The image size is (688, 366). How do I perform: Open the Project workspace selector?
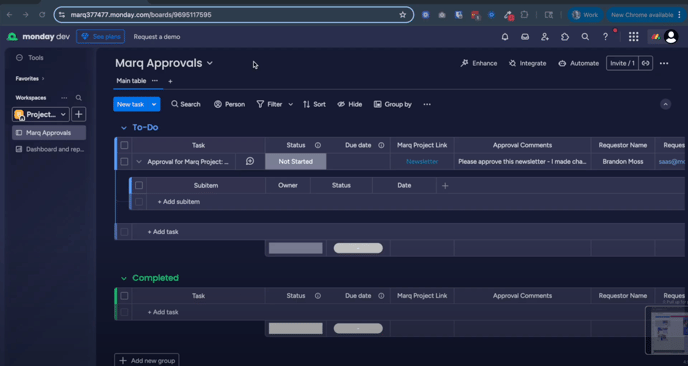[x=40, y=115]
